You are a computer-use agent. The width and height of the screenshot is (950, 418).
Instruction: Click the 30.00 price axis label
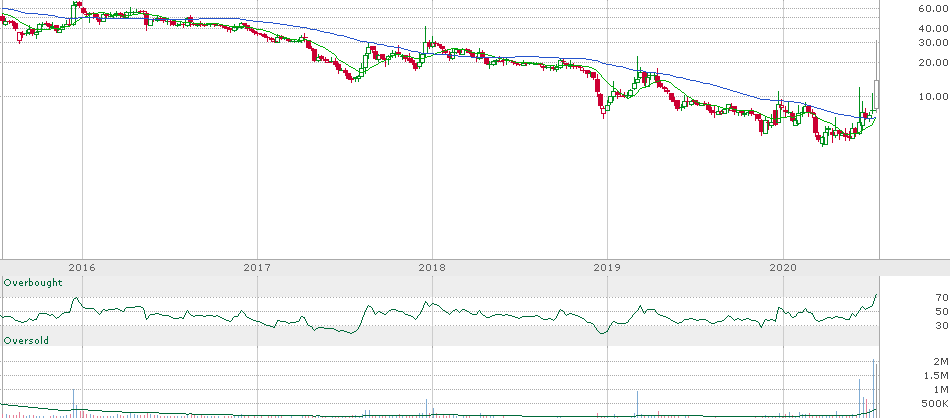933,42
